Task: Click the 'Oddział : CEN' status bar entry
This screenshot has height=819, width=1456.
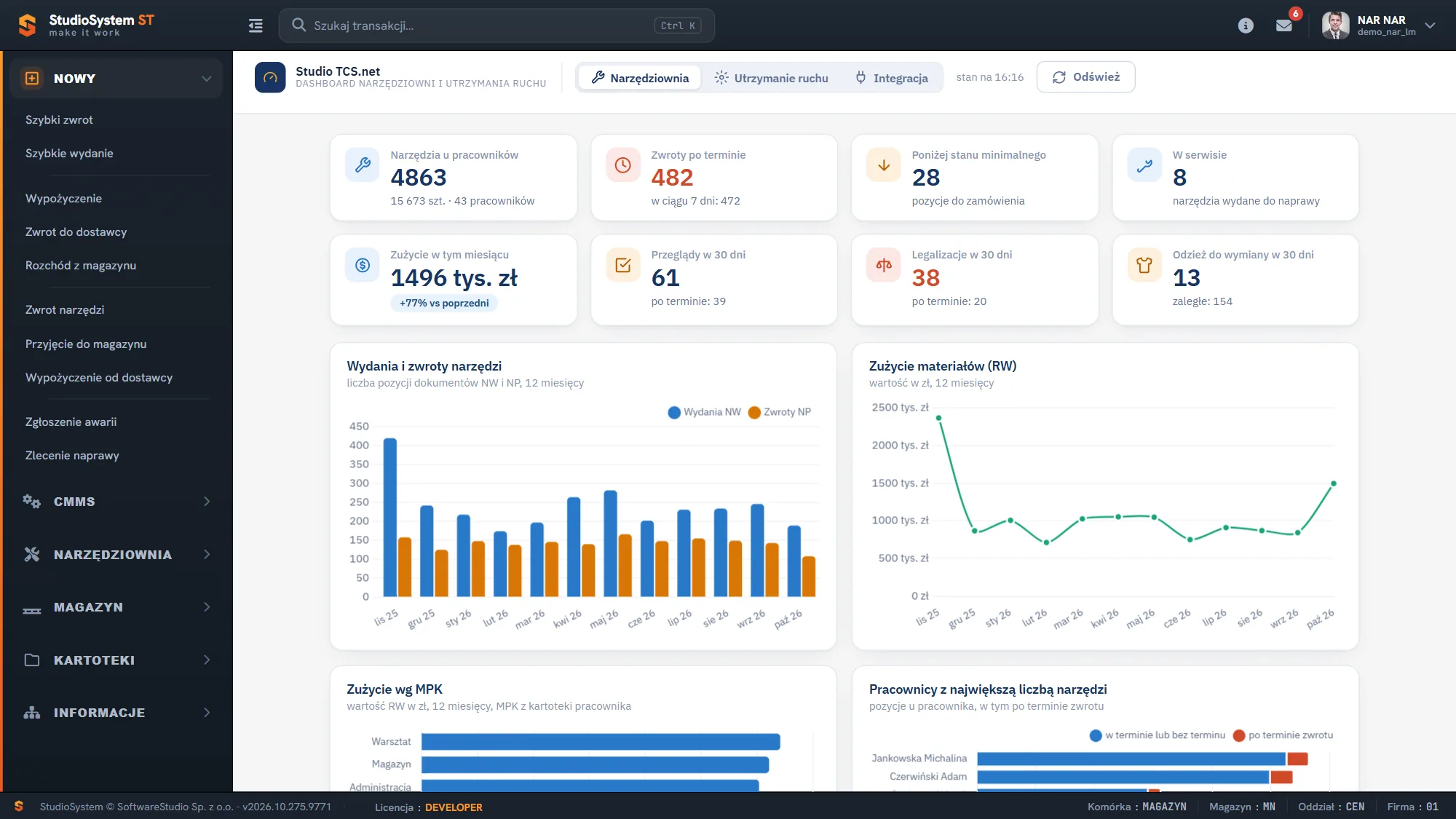Action: coord(1331,807)
